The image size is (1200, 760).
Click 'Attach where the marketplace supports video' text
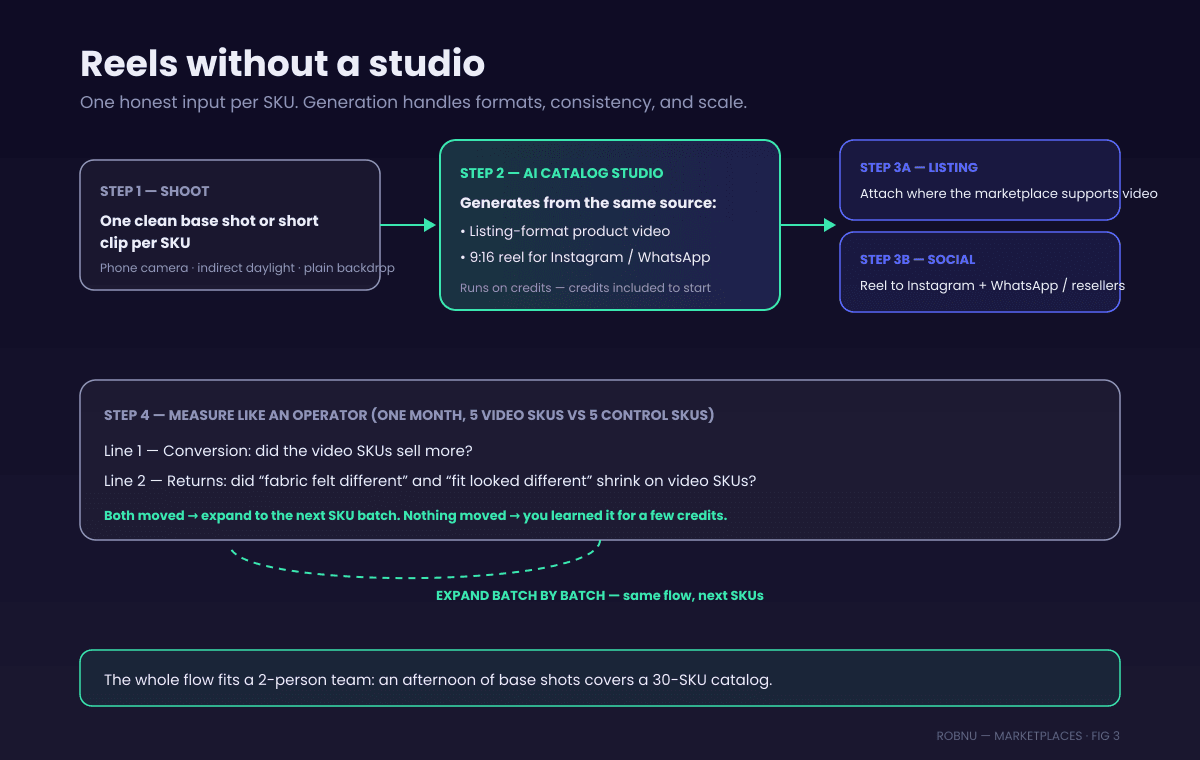(x=1009, y=193)
